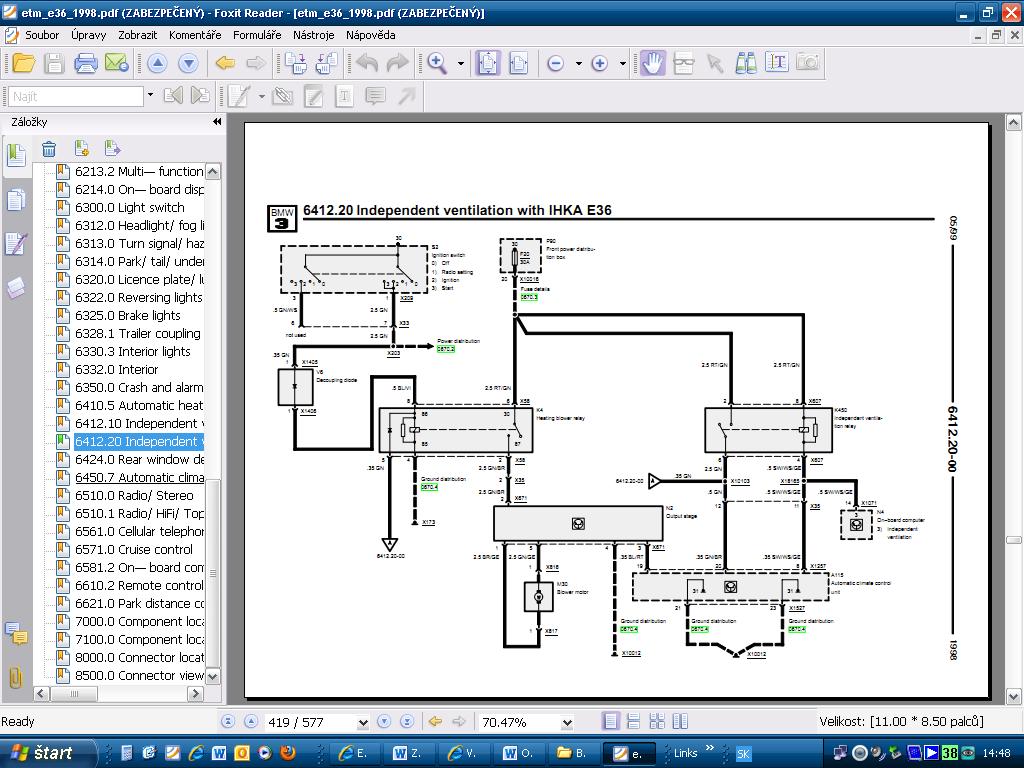Open the page number dropdown
Screen dimensions: 1024x768
click(x=362, y=722)
